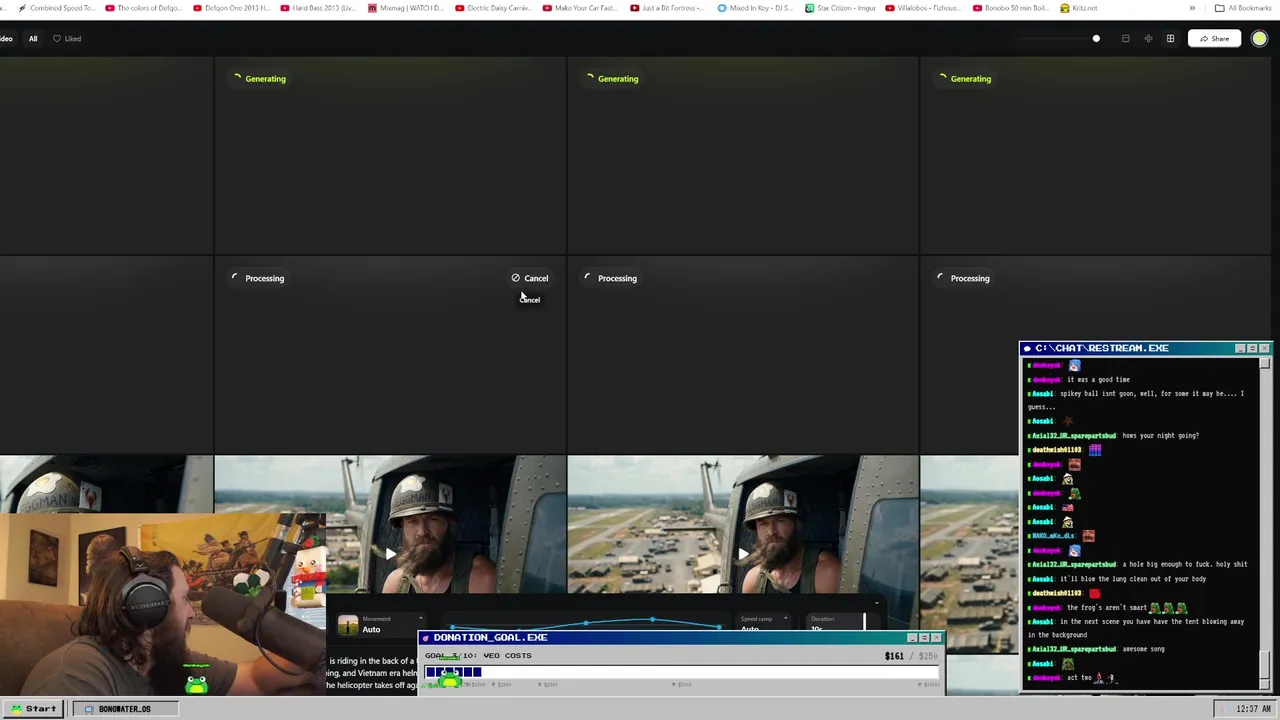
Task: Click C:\CHAT\RESTREAM.EXE title bar
Action: pyautogui.click(x=1146, y=348)
